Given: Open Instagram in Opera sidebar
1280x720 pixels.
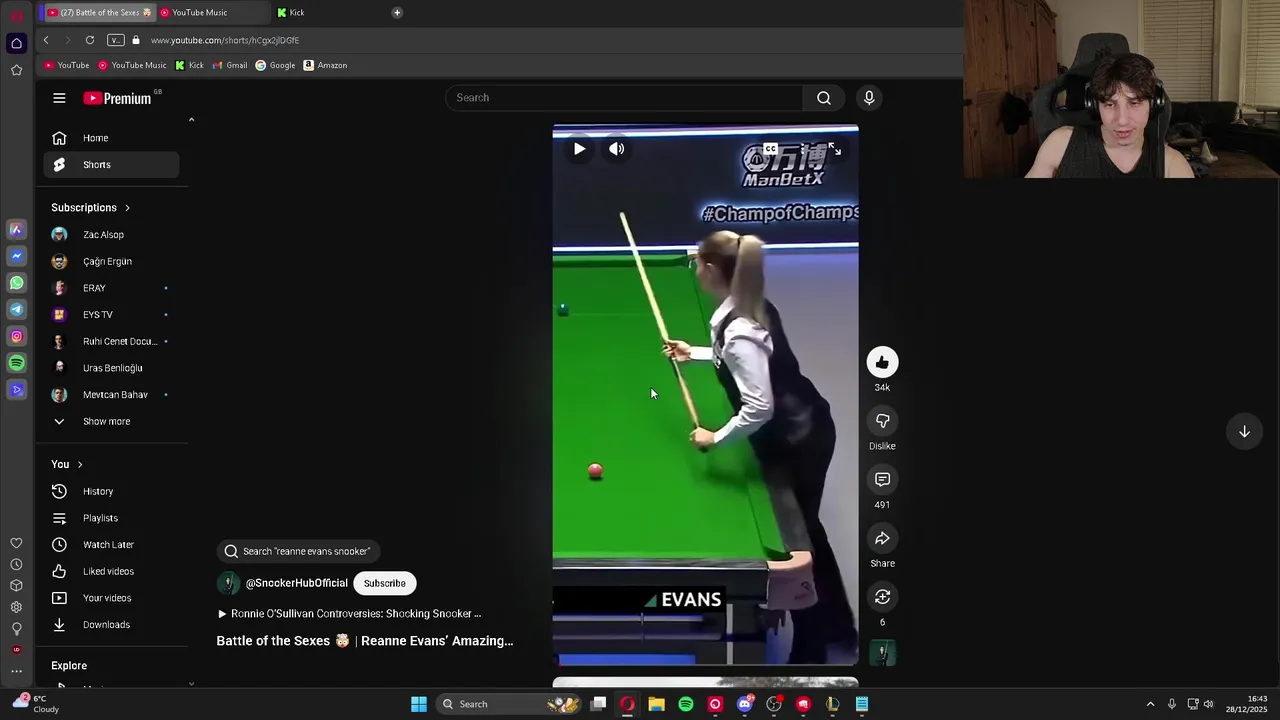Looking at the screenshot, I should pyautogui.click(x=16, y=337).
